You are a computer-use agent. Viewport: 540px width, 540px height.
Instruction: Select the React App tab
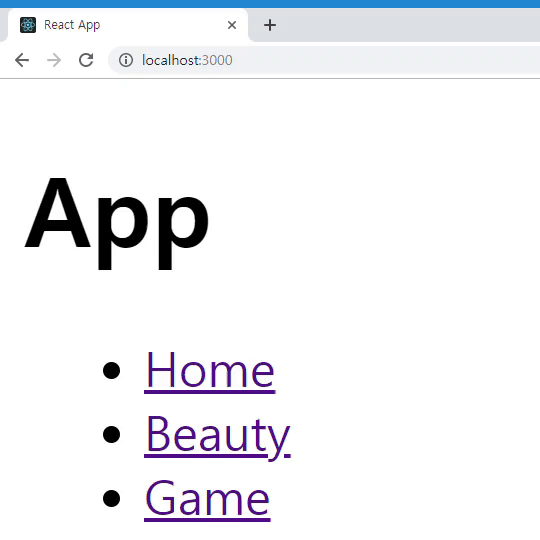(x=127, y=25)
